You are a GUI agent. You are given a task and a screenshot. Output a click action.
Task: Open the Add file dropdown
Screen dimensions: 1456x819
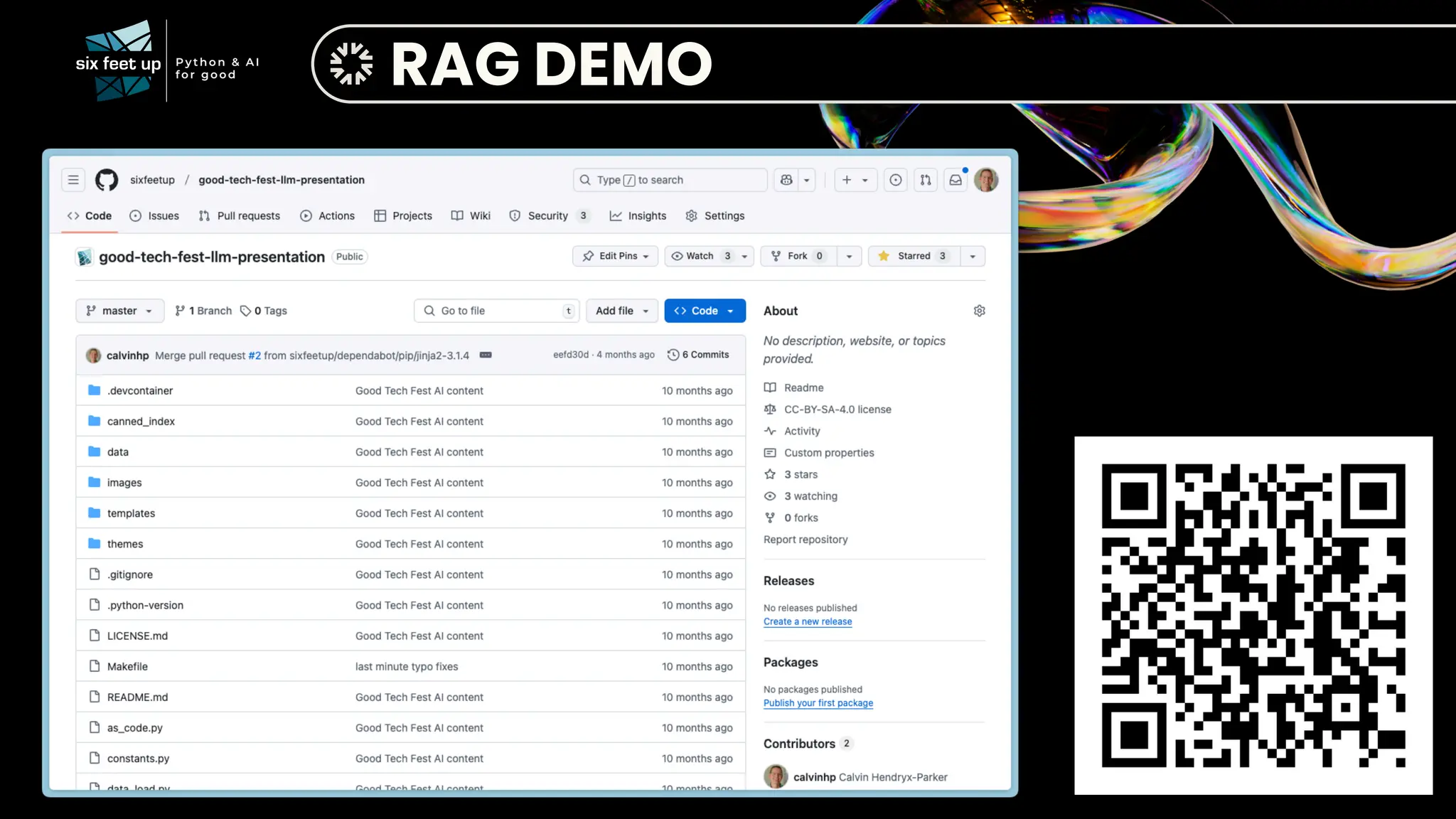coord(622,311)
